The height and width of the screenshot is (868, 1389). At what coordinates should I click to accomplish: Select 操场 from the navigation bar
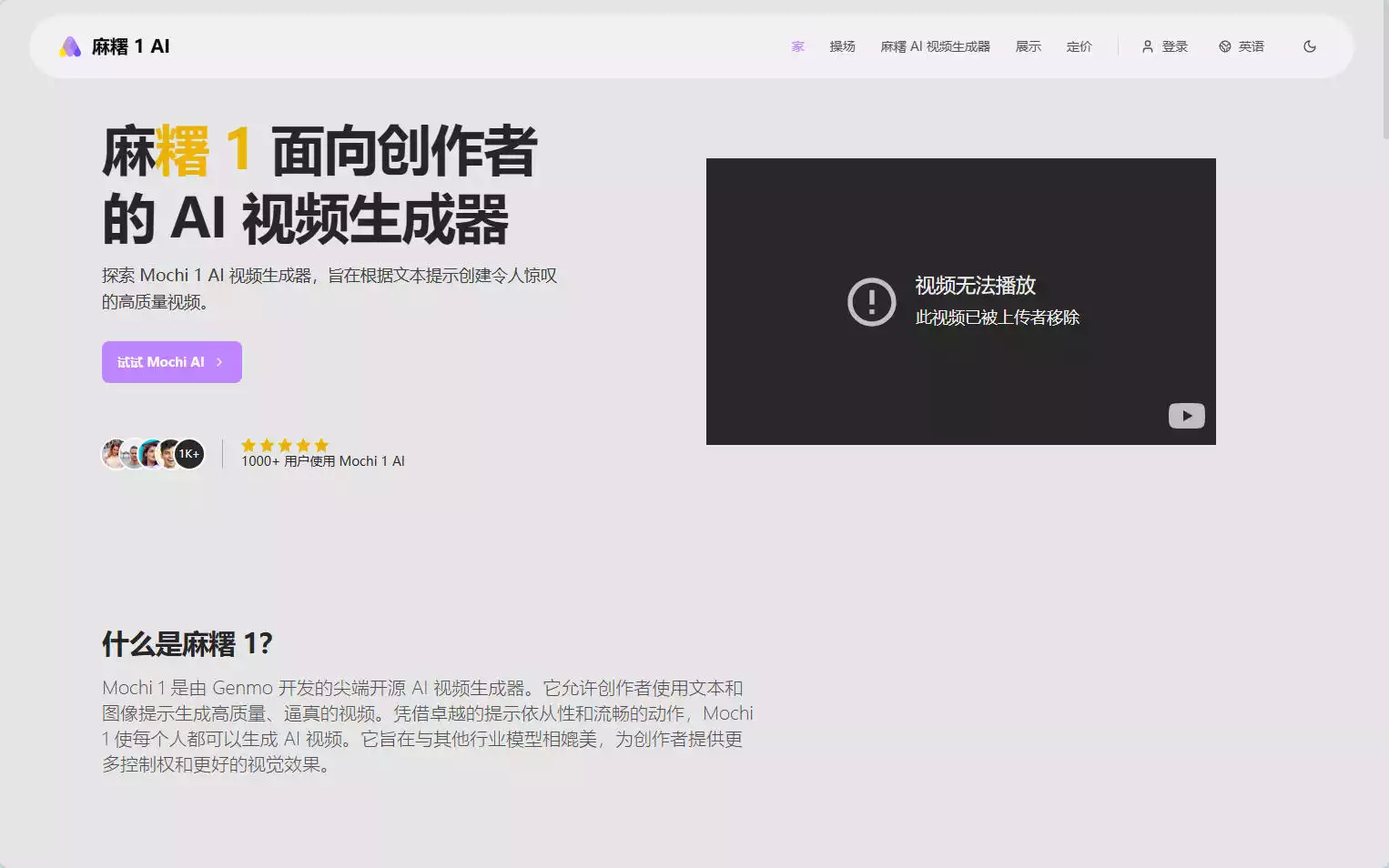842,46
